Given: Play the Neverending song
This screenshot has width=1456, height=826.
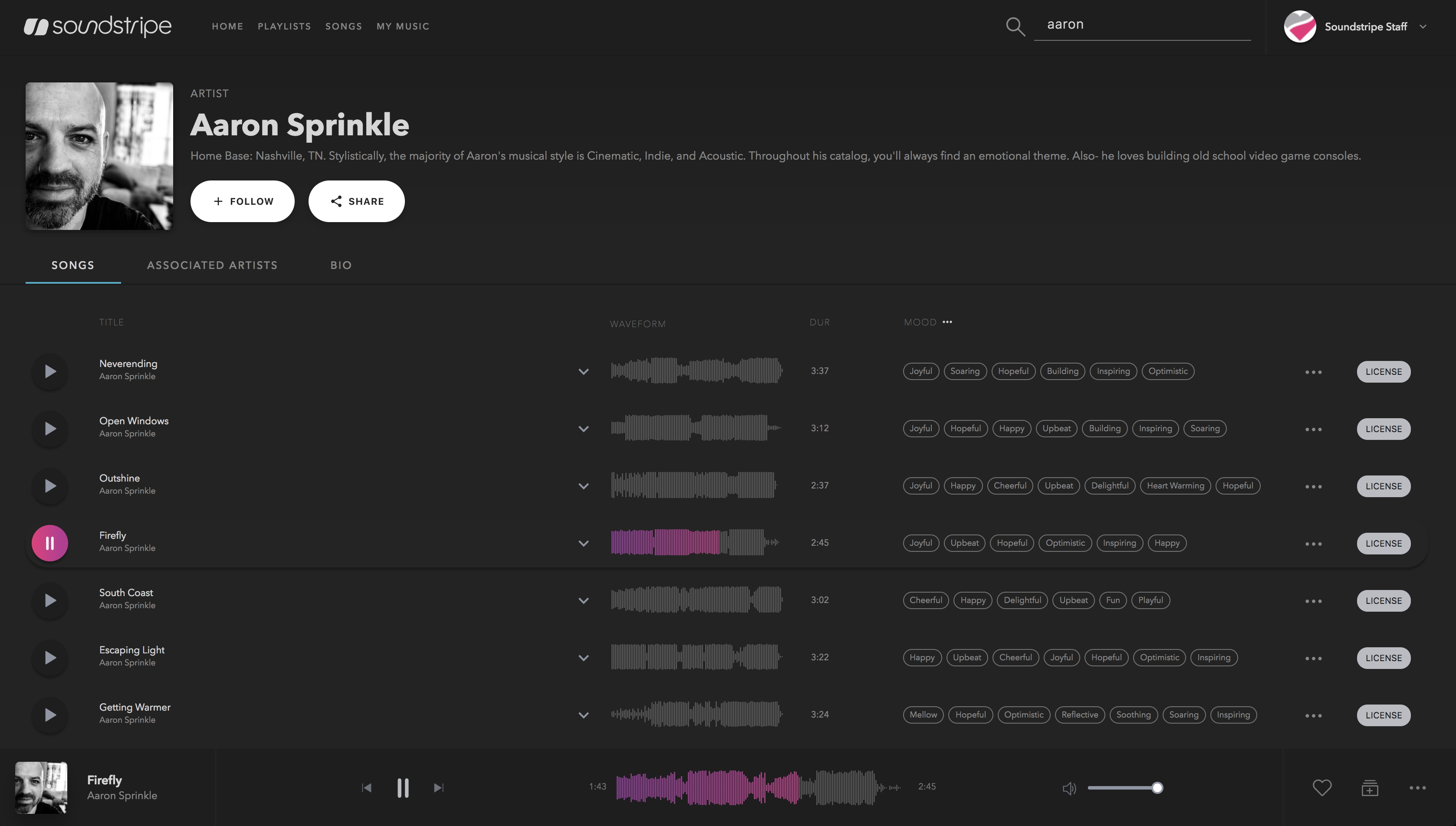Looking at the screenshot, I should tap(50, 372).
